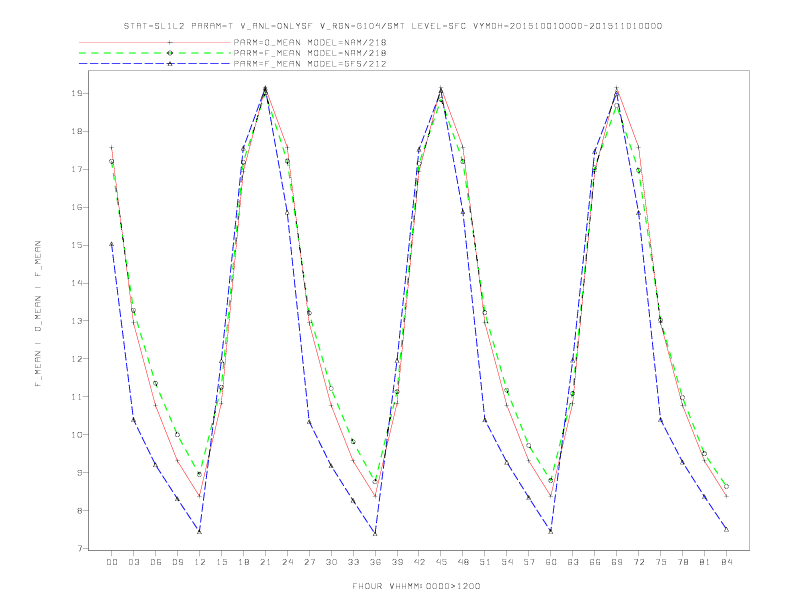
Task: Click blue triangle data point at forecast hour 36
Action: point(375,533)
